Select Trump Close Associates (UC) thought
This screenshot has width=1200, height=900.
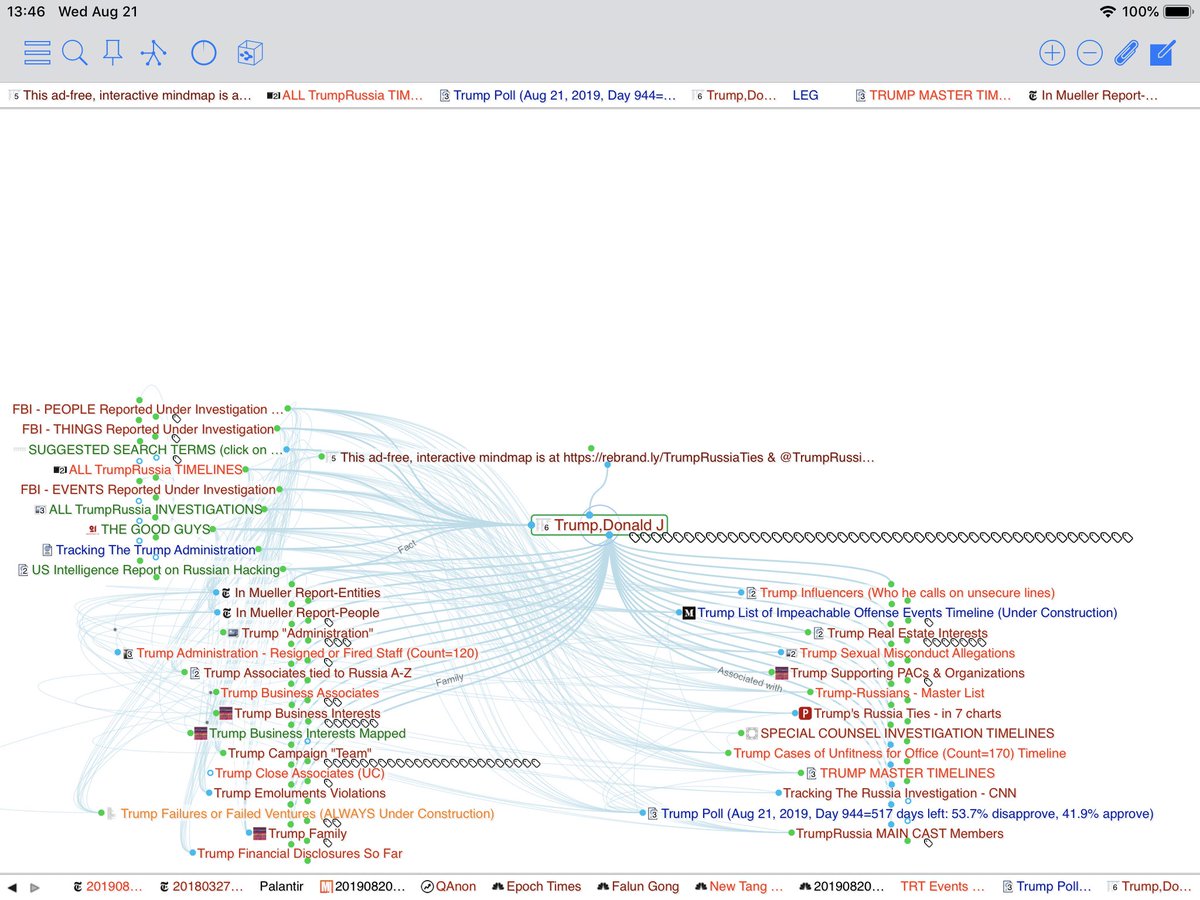pyautogui.click(x=300, y=773)
